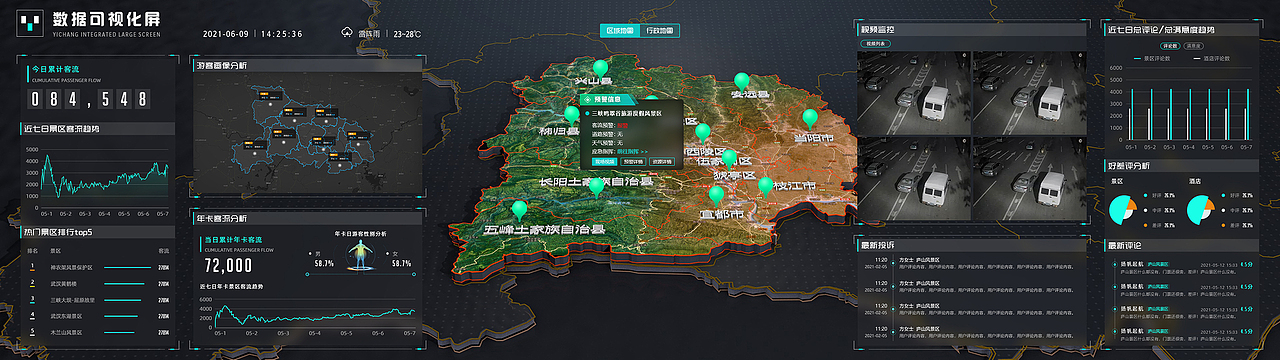Image resolution: width=1280 pixels, height=360 pixels.
Task: Click the teal video button in warning popup
Action: 604,161
